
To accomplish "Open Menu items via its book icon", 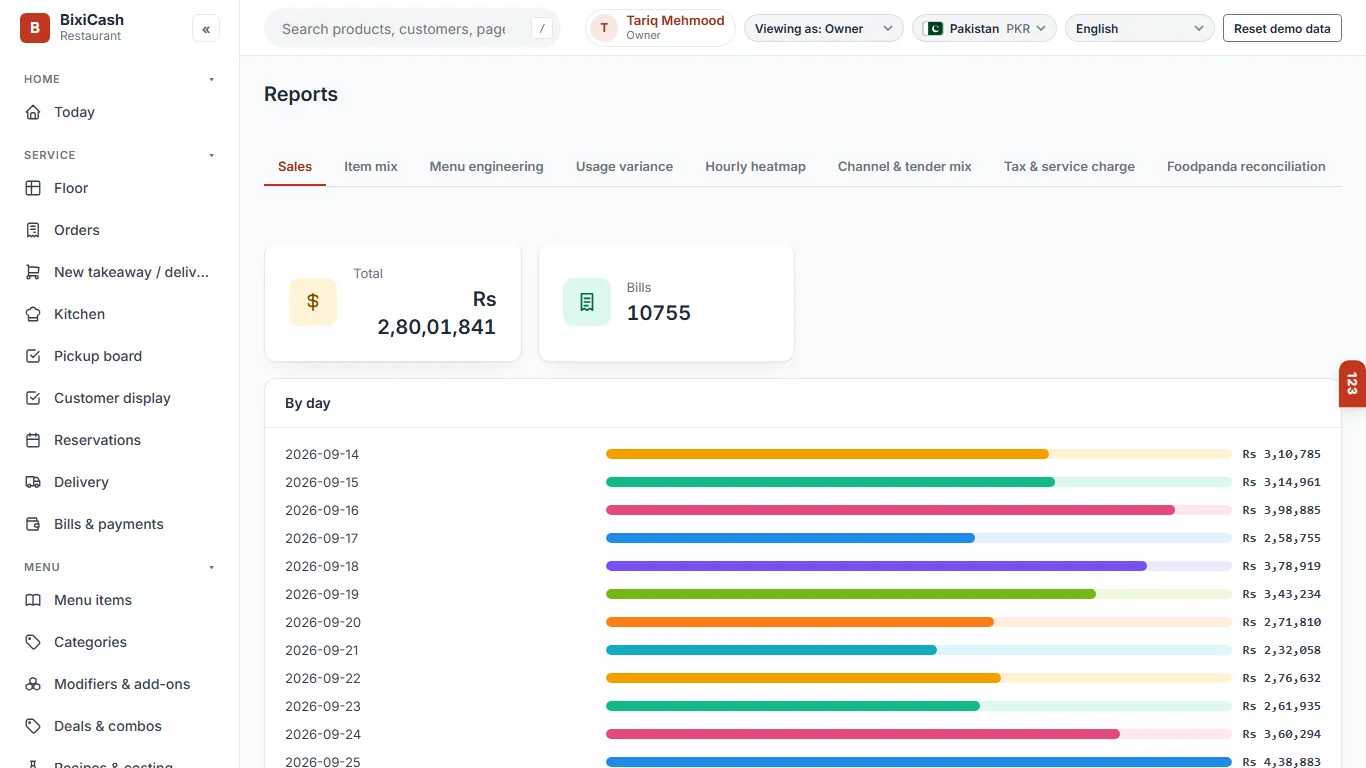I will click(x=33, y=600).
